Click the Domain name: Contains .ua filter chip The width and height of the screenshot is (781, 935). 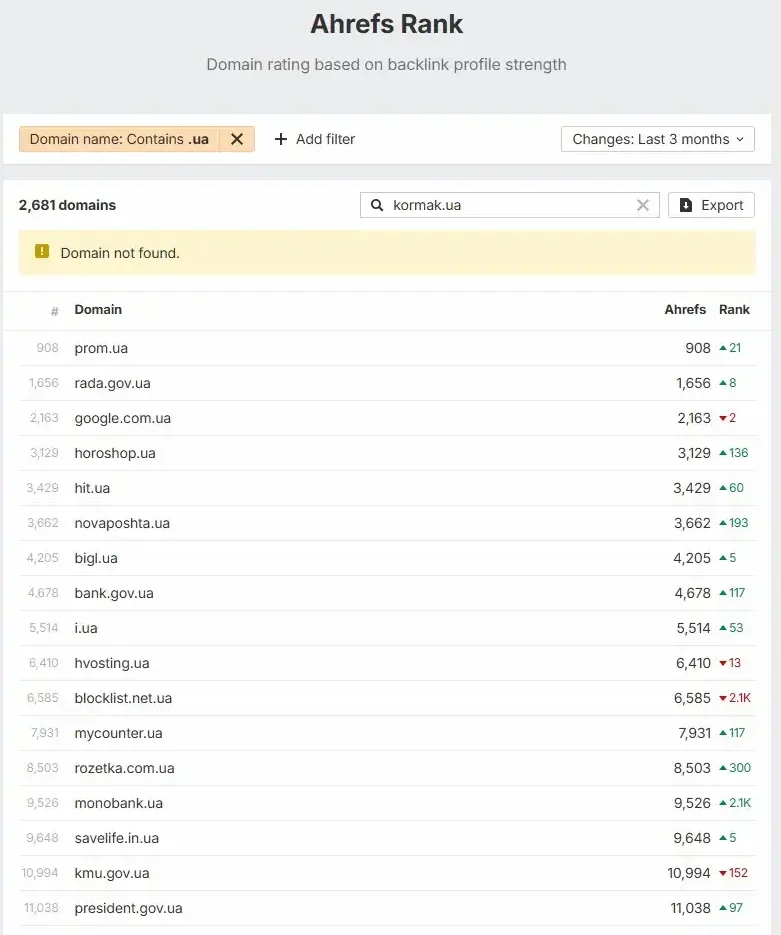[x=119, y=139]
